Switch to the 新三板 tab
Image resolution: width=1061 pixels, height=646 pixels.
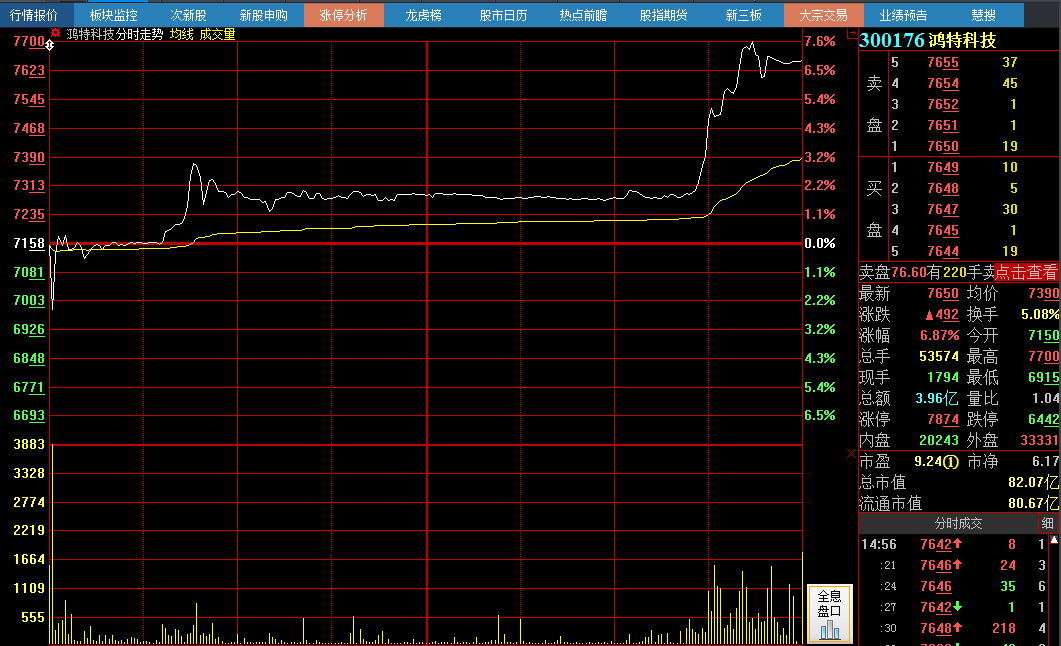coord(744,15)
